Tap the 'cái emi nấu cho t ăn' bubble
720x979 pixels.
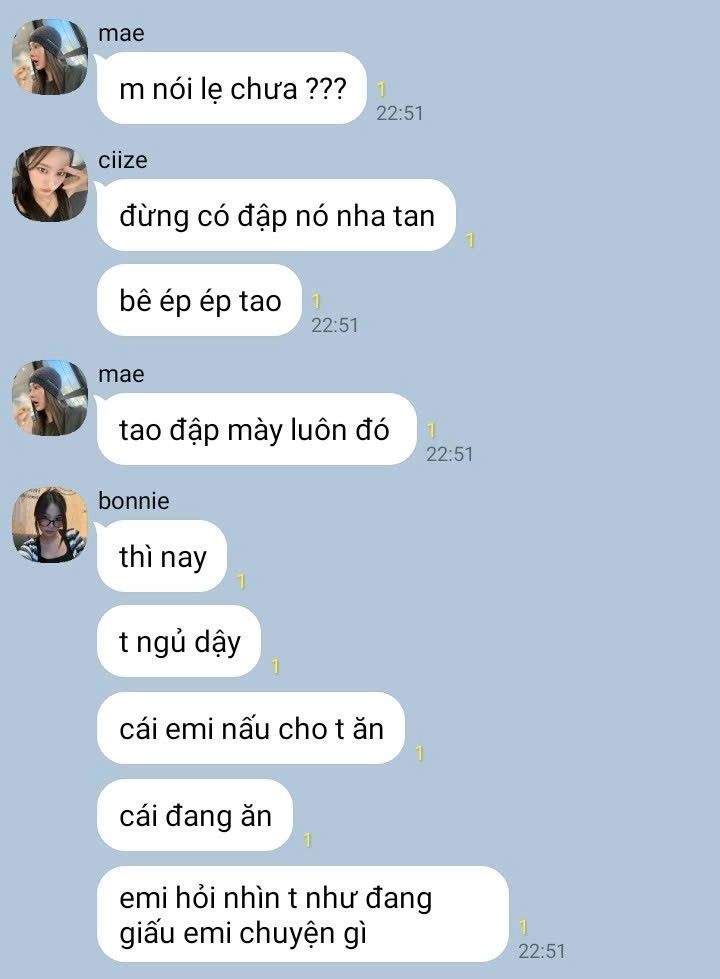point(251,728)
